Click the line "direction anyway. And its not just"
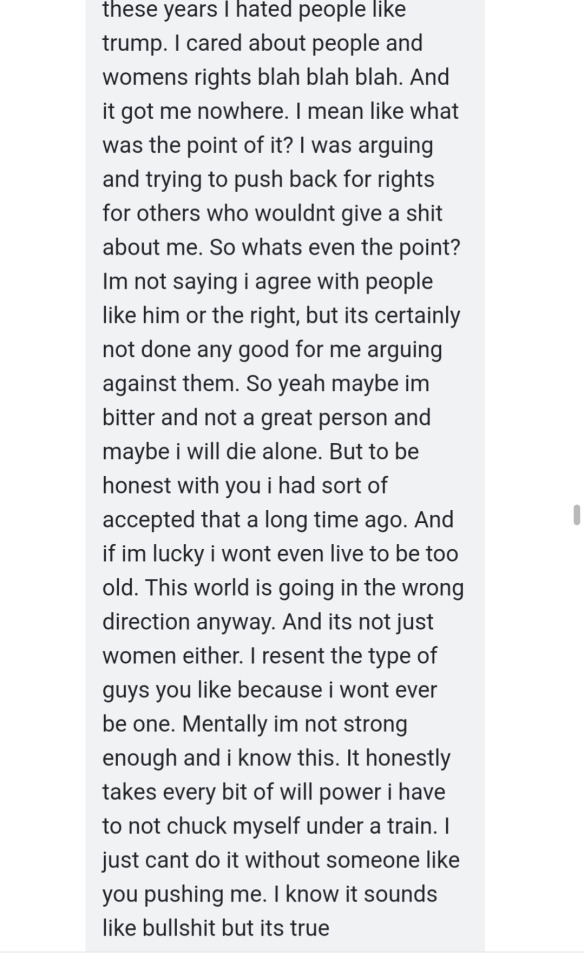Image resolution: width=584 pixels, height=960 pixels. (x=268, y=622)
